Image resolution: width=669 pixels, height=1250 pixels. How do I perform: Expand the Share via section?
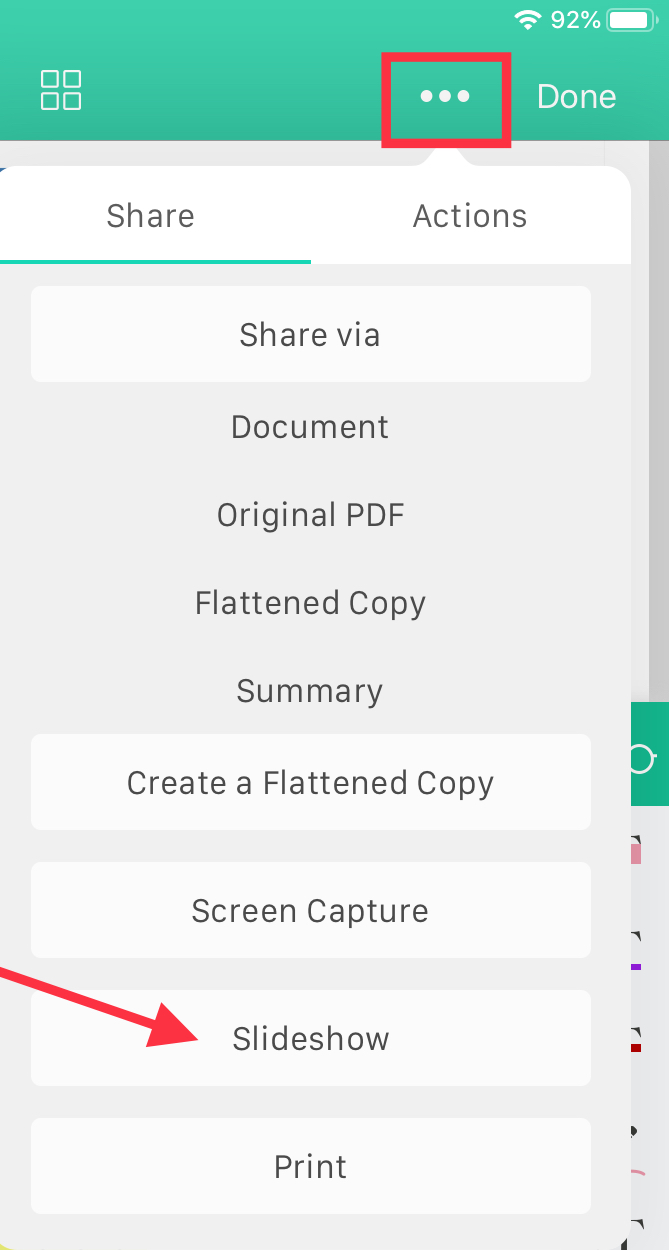click(311, 334)
